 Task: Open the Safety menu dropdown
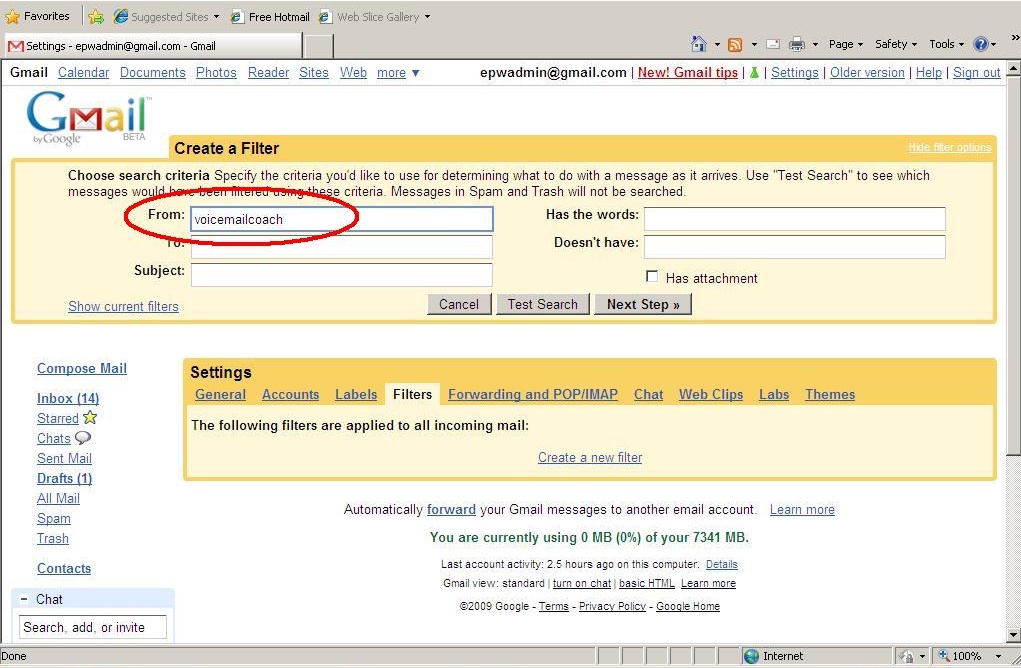895,44
